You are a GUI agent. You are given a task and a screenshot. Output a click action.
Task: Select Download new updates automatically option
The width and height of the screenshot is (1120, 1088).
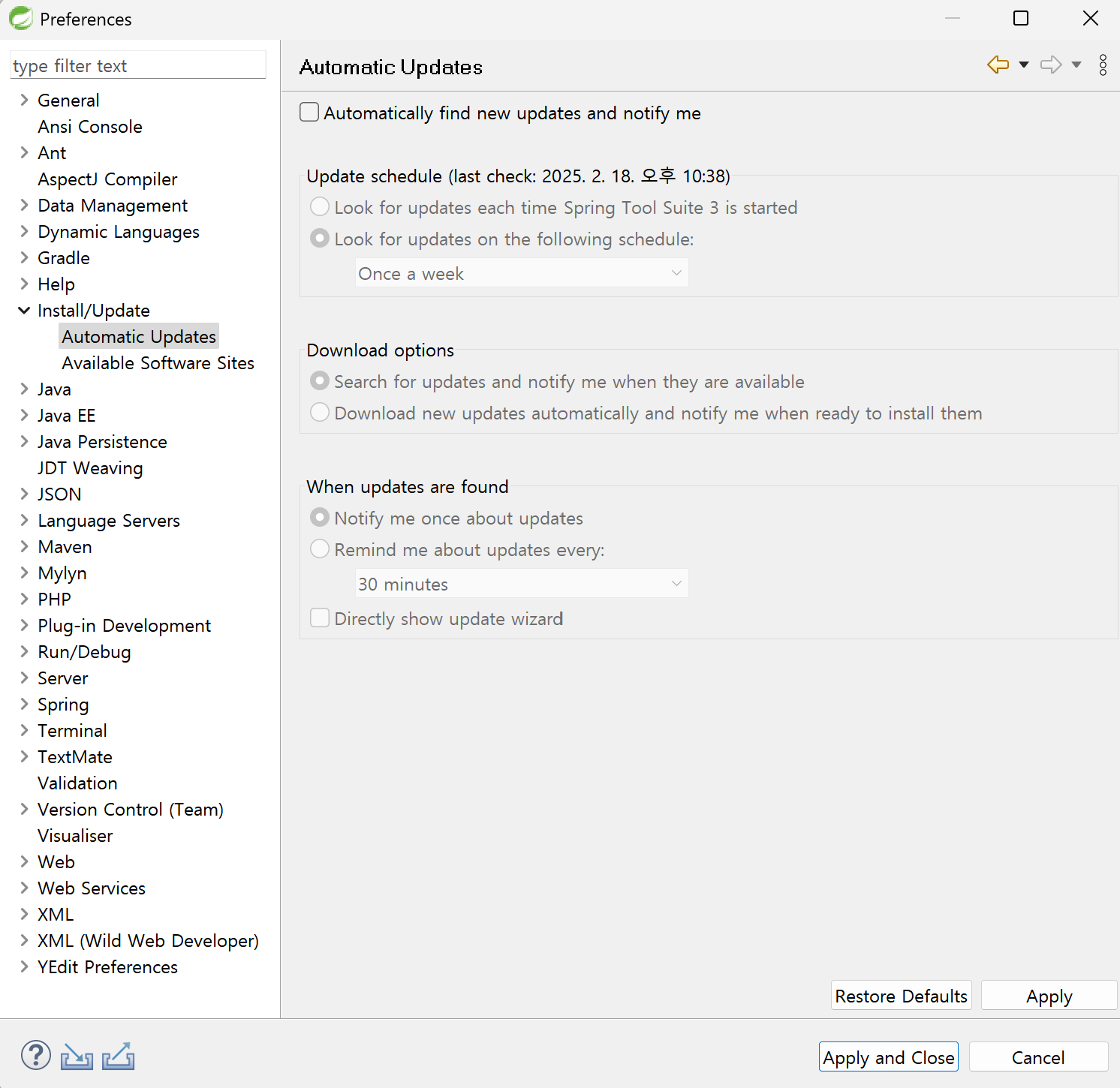click(320, 412)
